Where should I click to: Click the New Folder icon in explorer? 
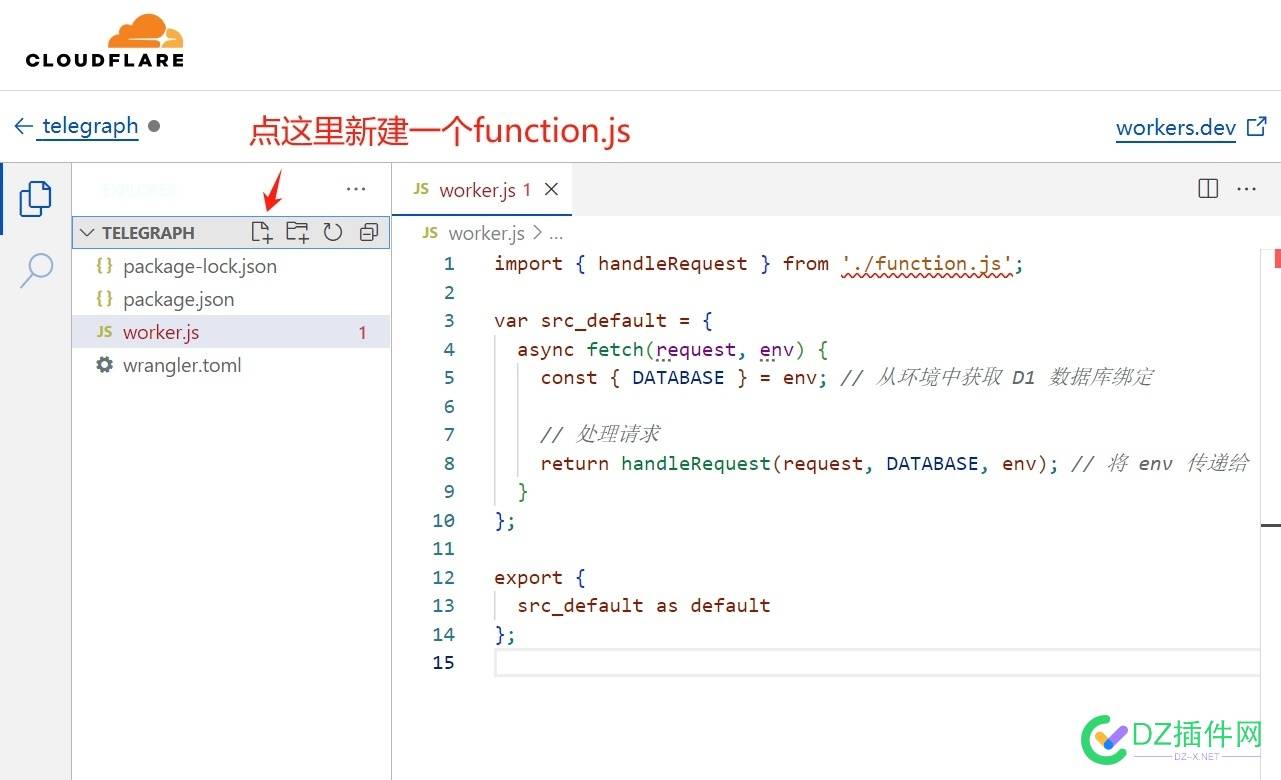pos(297,232)
